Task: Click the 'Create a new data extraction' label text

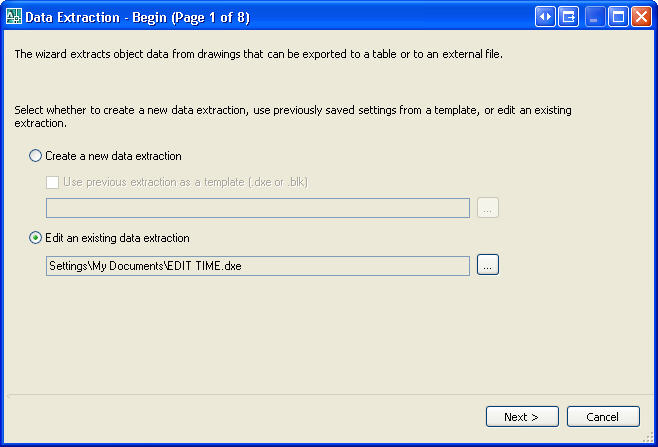Action: (x=113, y=156)
